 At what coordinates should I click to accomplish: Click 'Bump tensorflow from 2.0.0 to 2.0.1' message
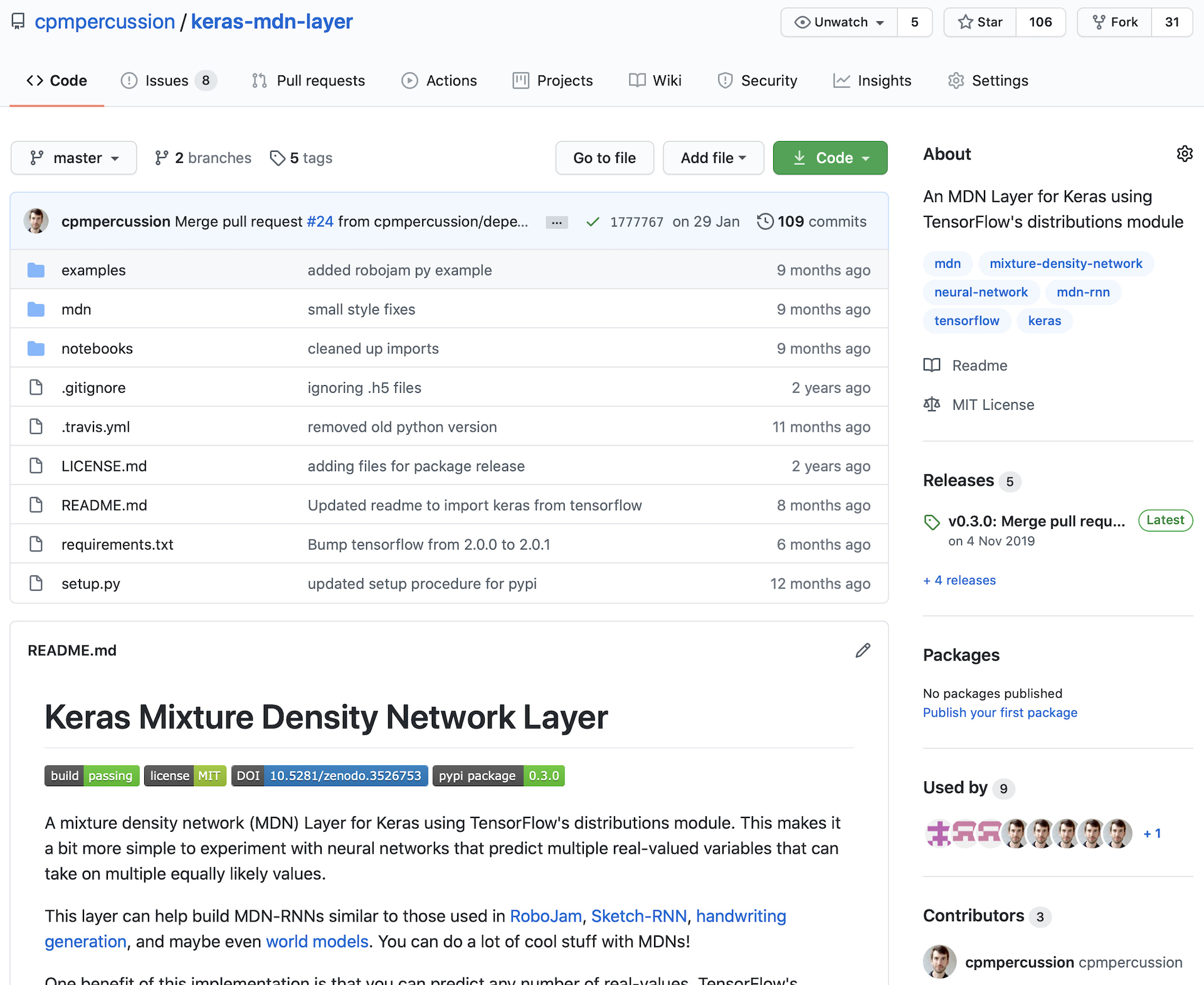[429, 545]
